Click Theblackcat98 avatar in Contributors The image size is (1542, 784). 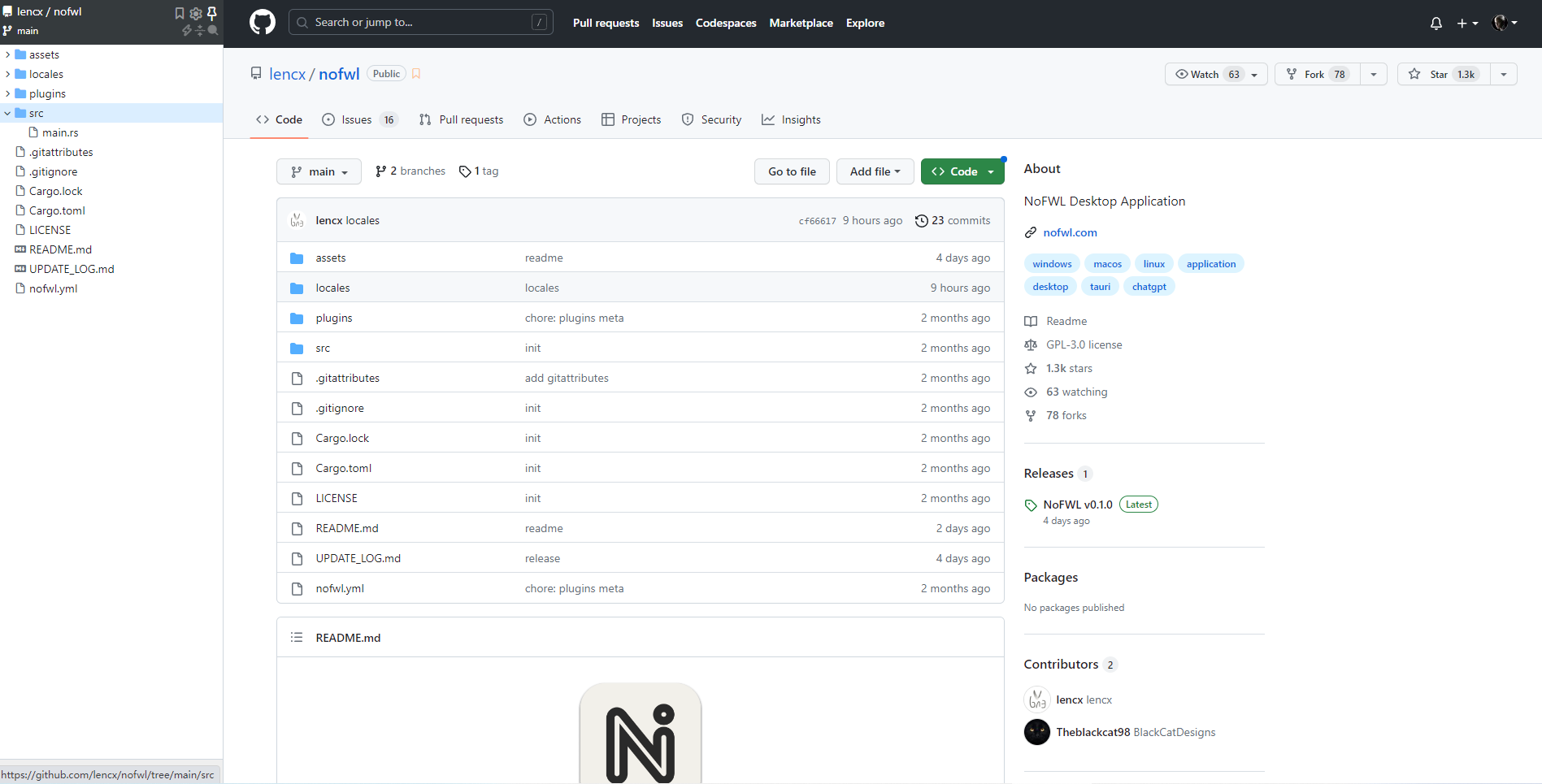(x=1037, y=732)
